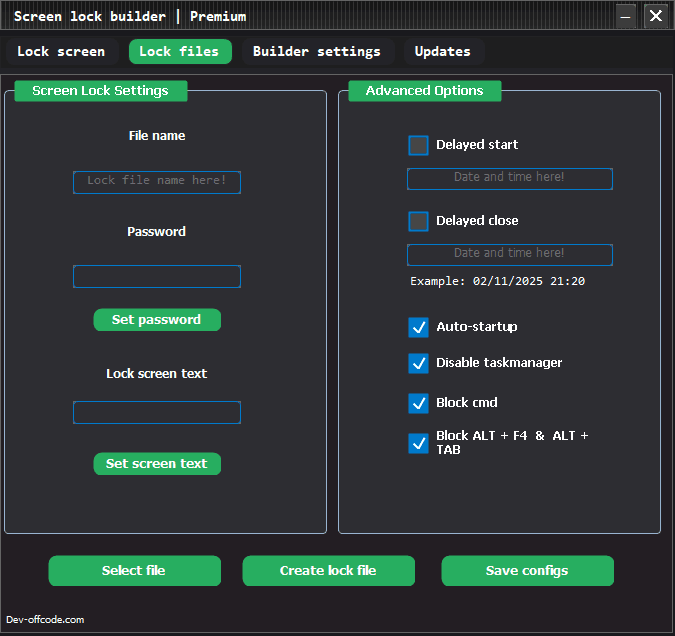Click the Select file button
675x636 pixels.
click(x=135, y=571)
